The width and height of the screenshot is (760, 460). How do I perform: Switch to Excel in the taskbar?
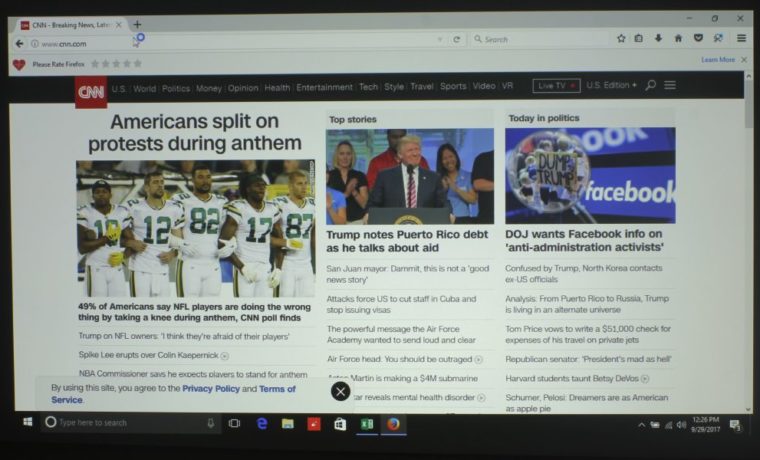(367, 425)
